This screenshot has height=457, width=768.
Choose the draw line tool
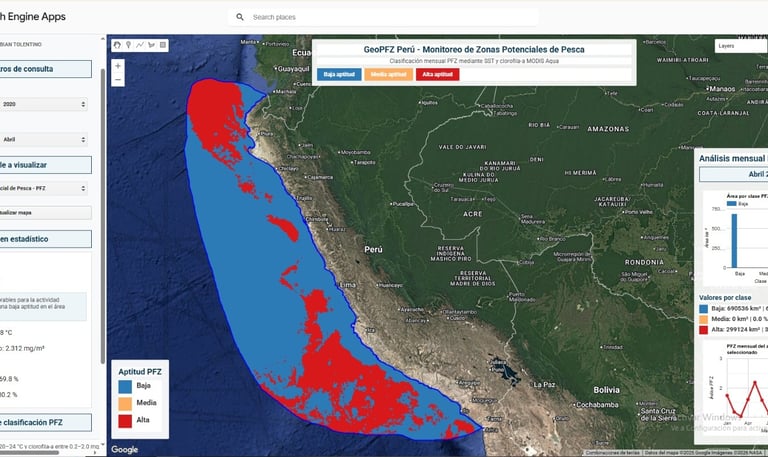140,45
